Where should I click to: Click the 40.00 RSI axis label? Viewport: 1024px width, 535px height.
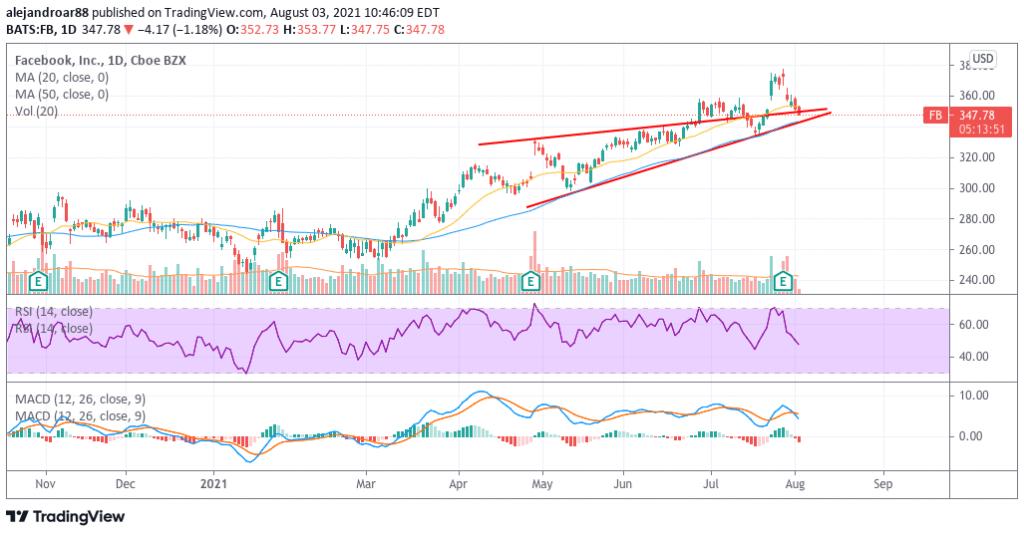(x=973, y=356)
